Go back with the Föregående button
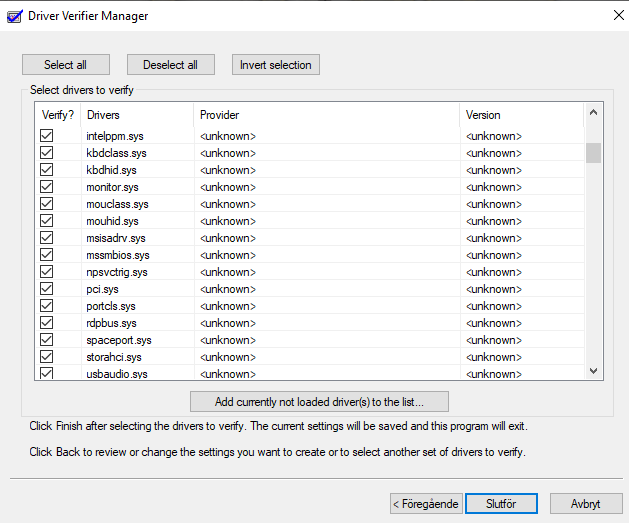The height and width of the screenshot is (523, 629). pyautogui.click(x=426, y=504)
